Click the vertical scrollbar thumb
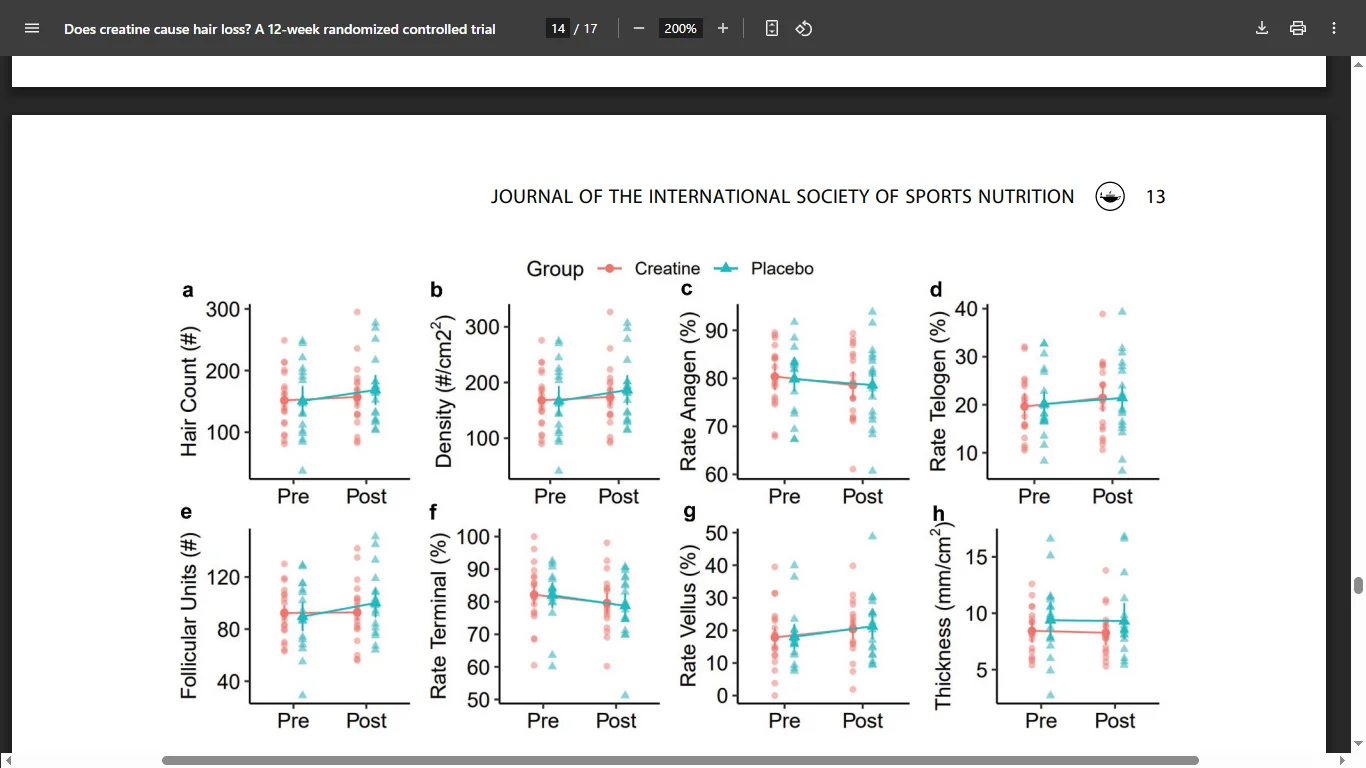Screen dimensions: 1366x768 tap(1358, 586)
